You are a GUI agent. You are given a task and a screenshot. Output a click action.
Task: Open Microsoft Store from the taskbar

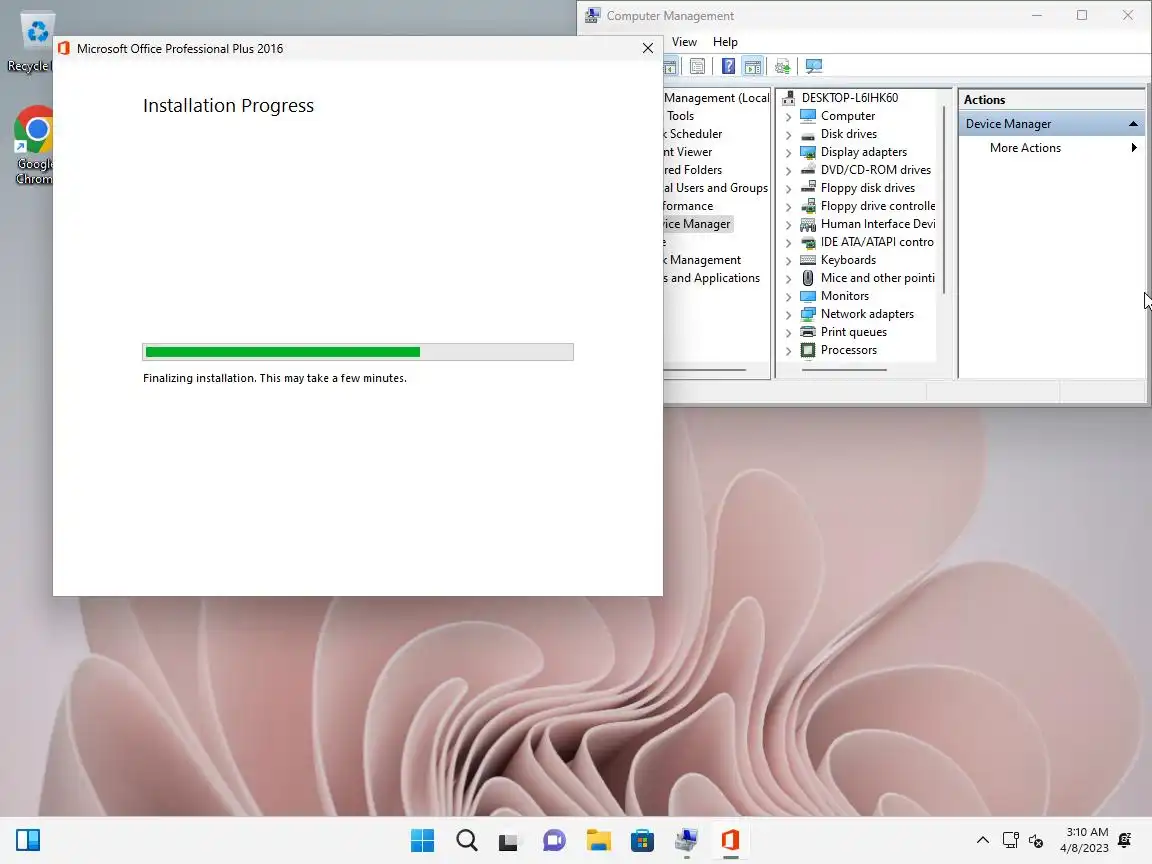[642, 840]
